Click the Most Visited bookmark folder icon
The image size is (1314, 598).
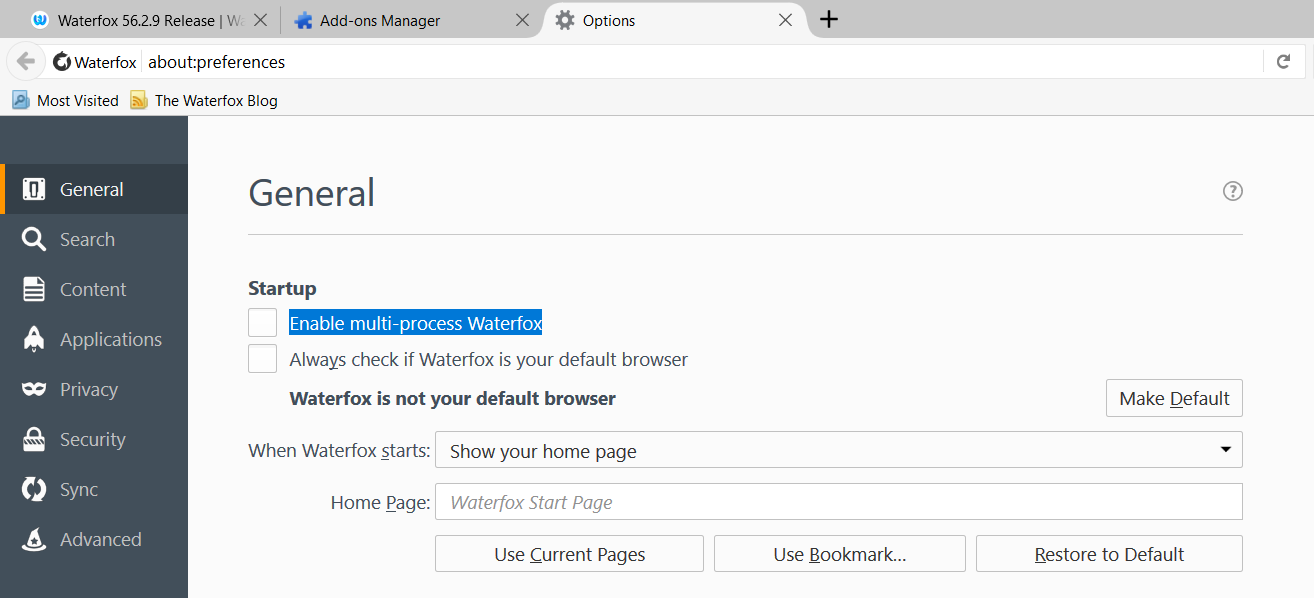(21, 100)
